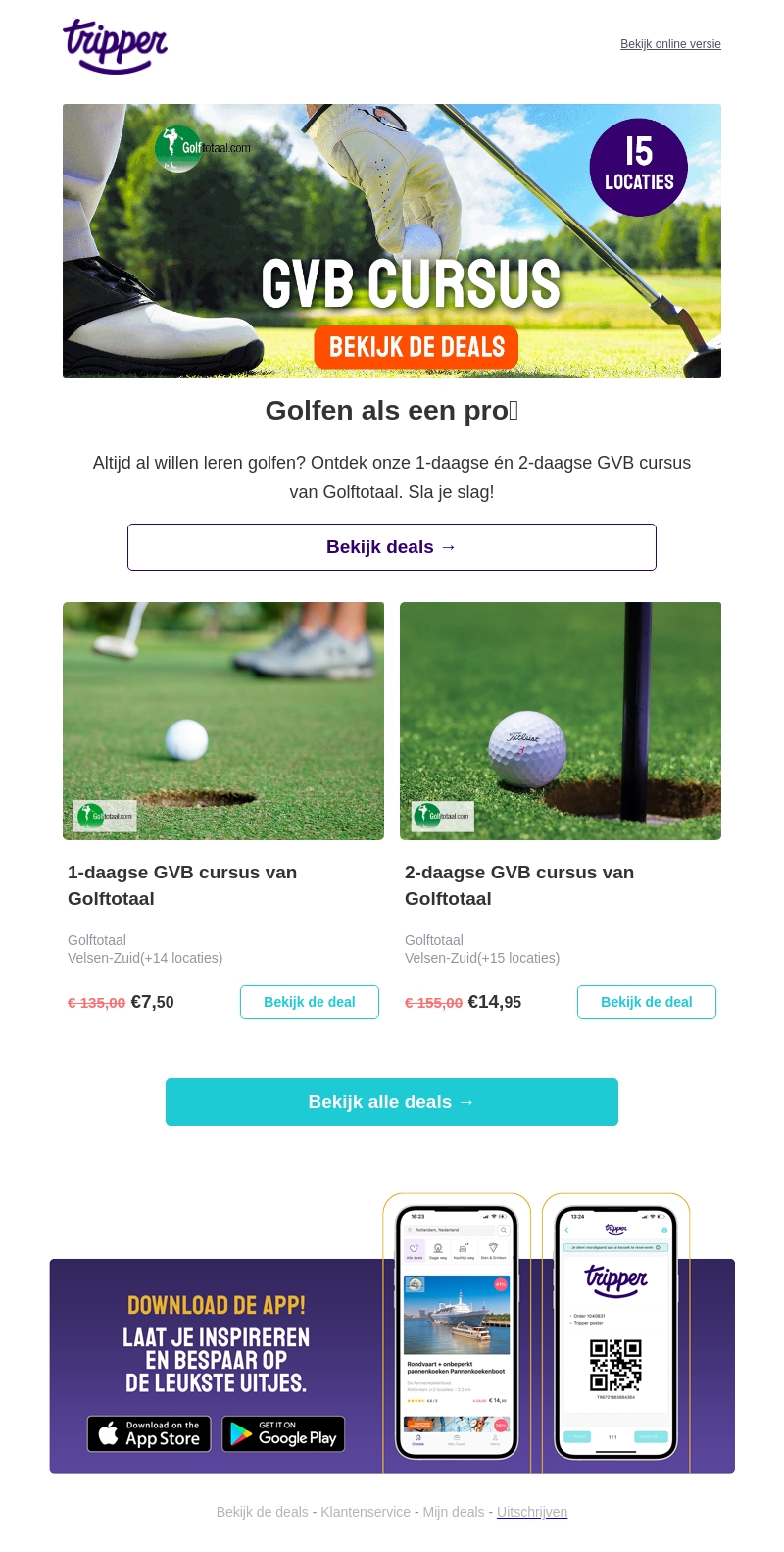The width and height of the screenshot is (784, 1552).
Task: Click the 'Uitschrijven' unsubscribe link
Action: [532, 1512]
